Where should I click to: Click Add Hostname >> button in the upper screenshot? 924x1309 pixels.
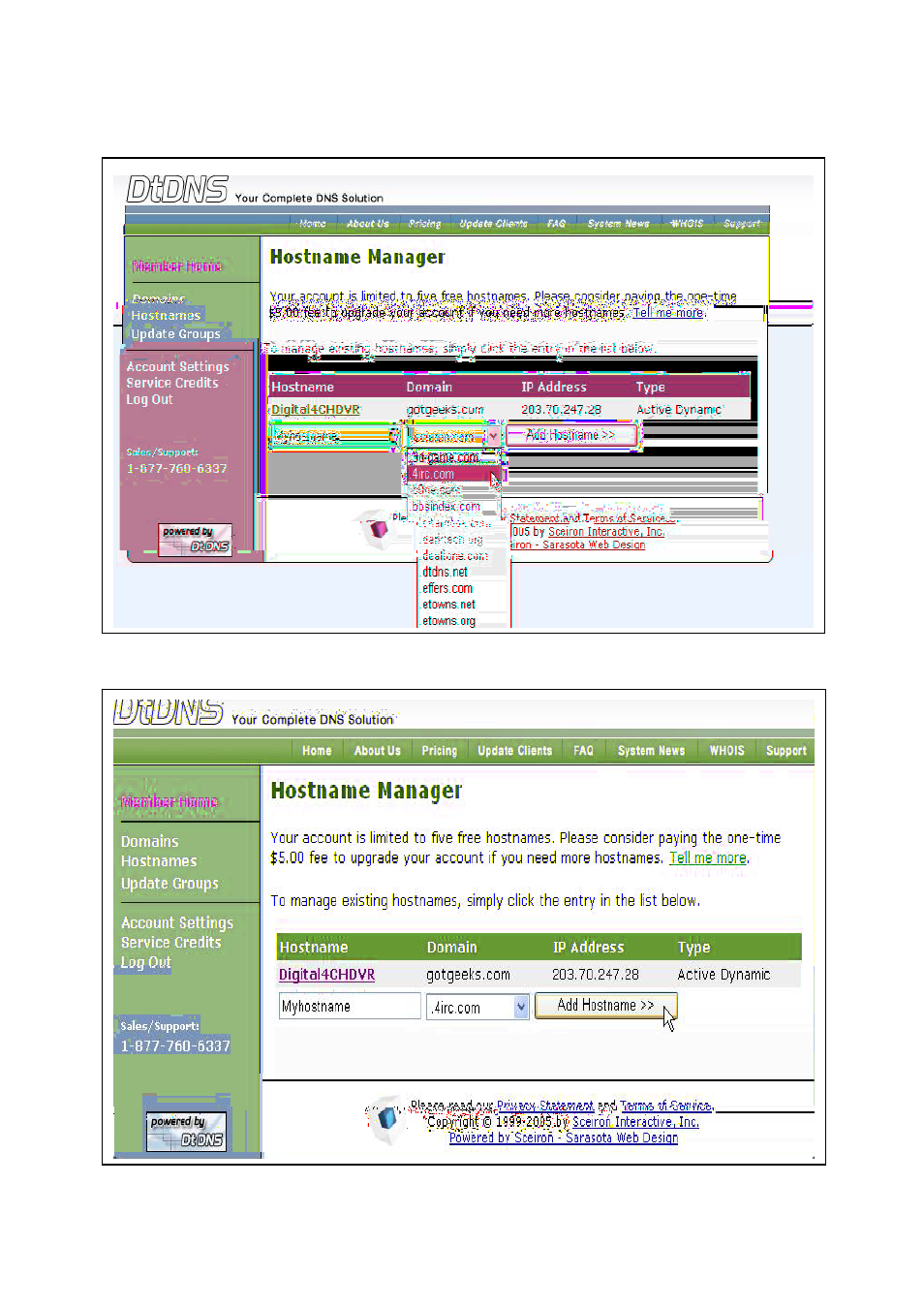[x=570, y=436]
